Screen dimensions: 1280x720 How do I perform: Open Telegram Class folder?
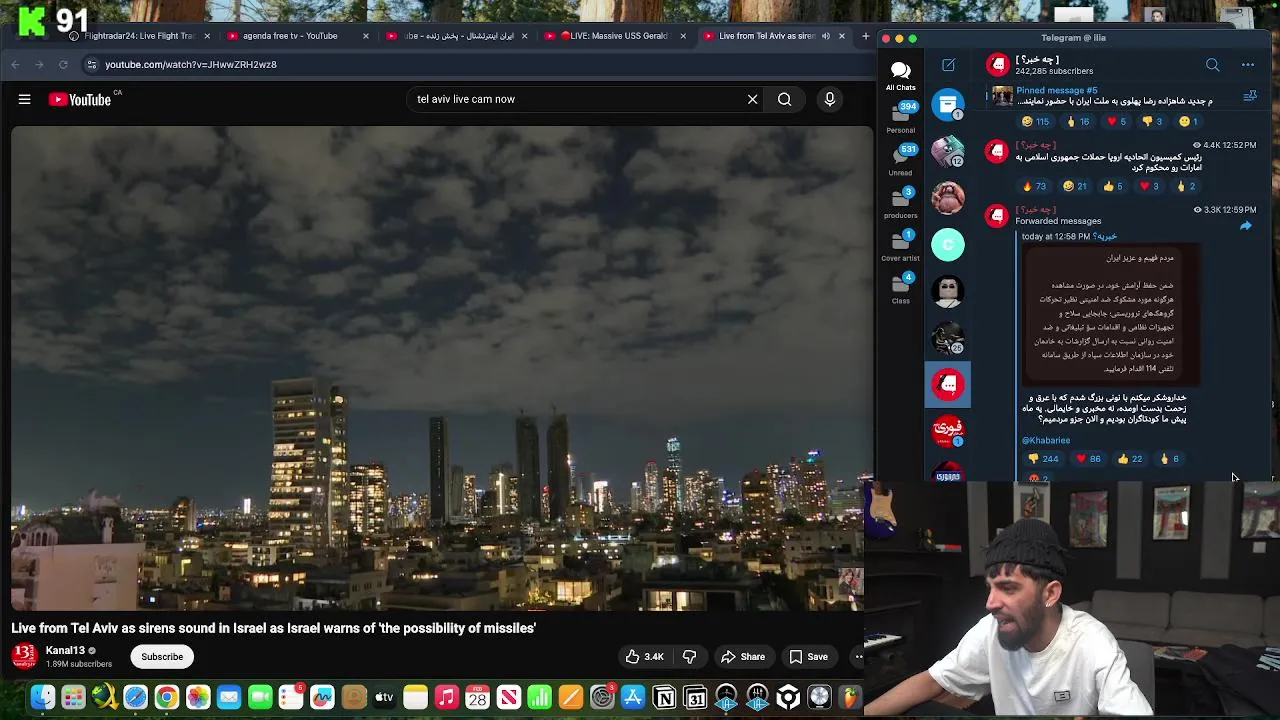point(900,288)
